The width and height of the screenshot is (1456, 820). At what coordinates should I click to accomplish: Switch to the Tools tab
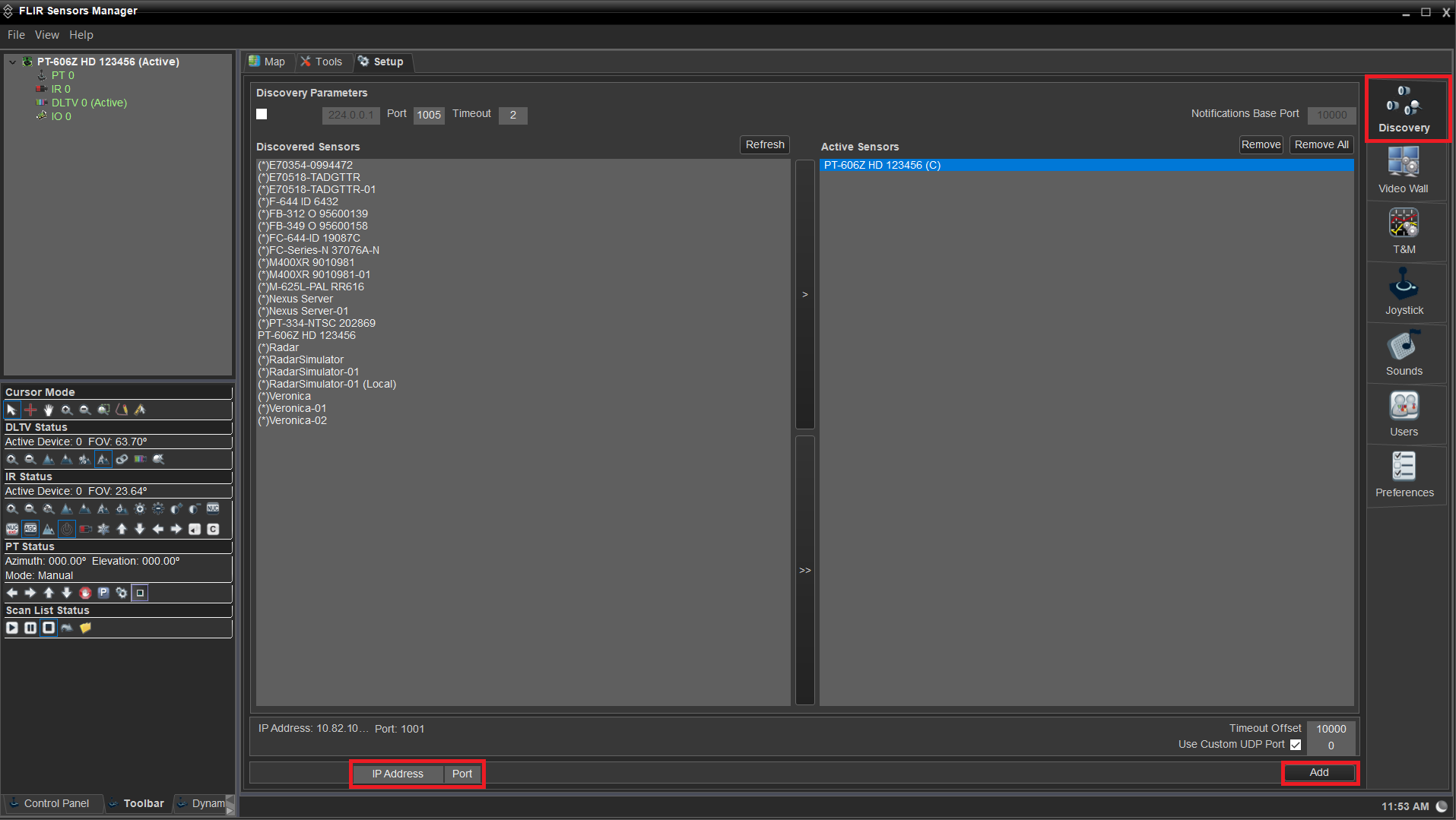point(322,62)
